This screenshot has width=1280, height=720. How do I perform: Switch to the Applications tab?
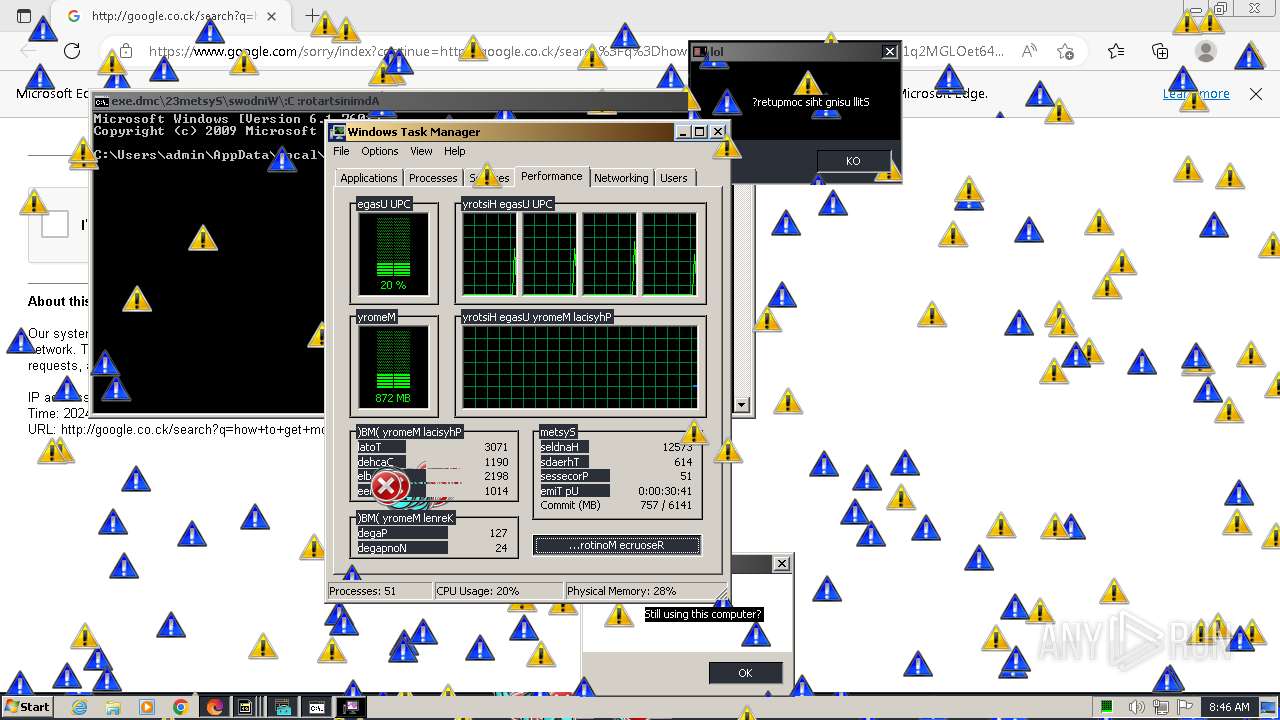coord(368,178)
